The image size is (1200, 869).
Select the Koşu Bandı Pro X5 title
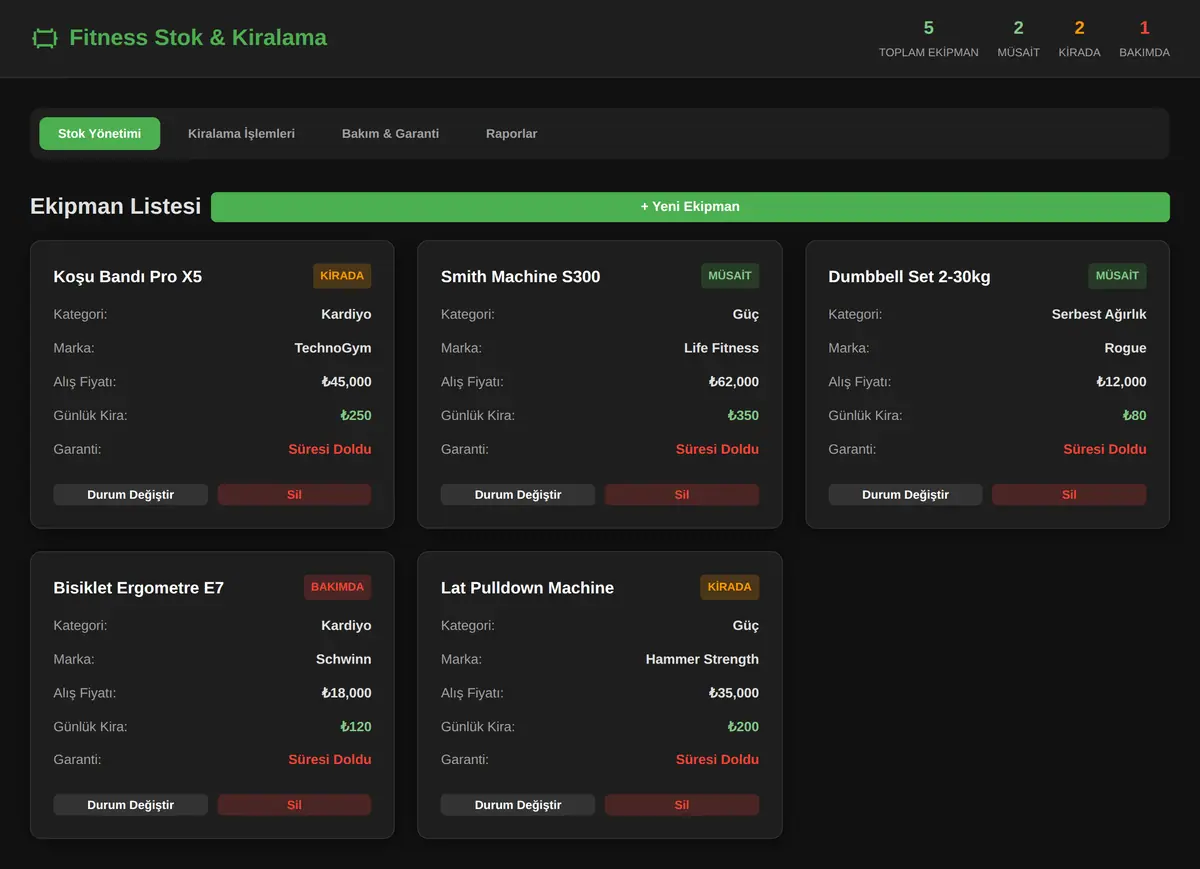[128, 277]
